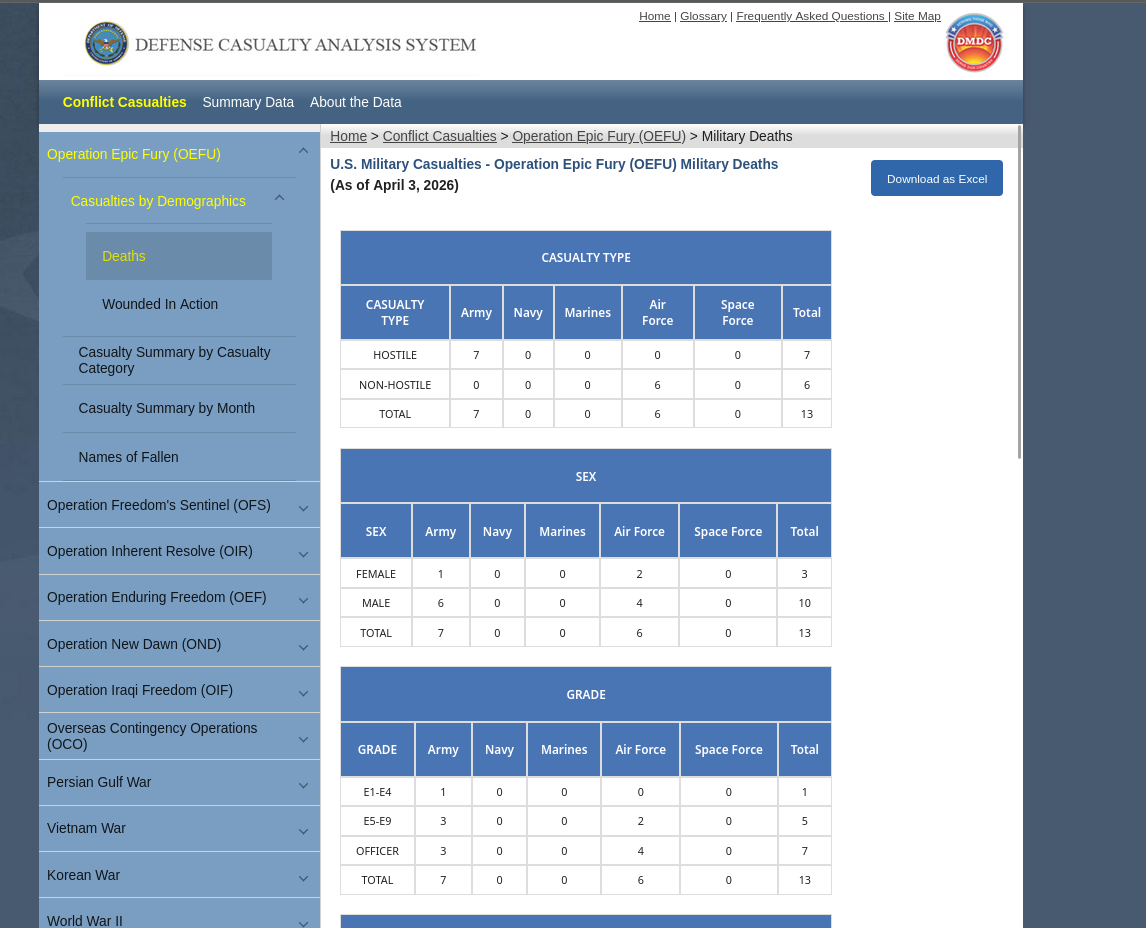The height and width of the screenshot is (928, 1146).
Task: Click the Operation Epic Fury (OEFU) sidebar label
Action: click(x=134, y=154)
